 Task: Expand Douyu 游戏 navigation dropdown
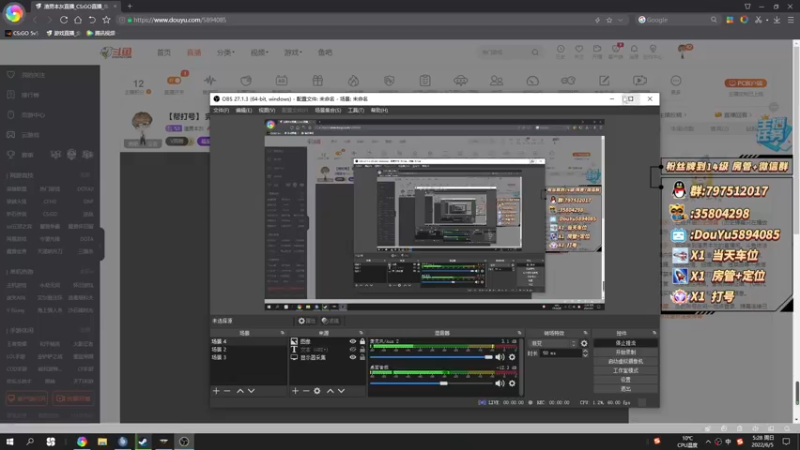pyautogui.click(x=293, y=53)
